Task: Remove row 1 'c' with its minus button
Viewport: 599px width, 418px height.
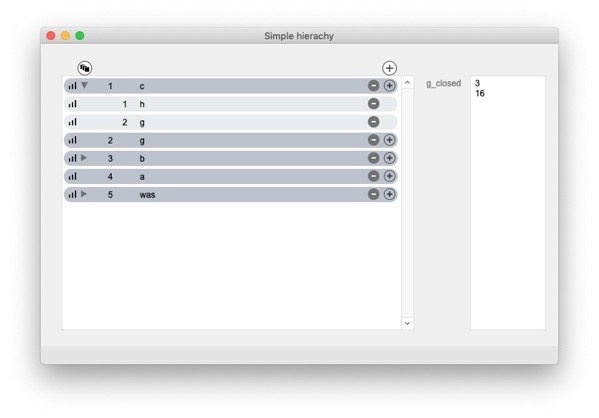Action: click(373, 86)
